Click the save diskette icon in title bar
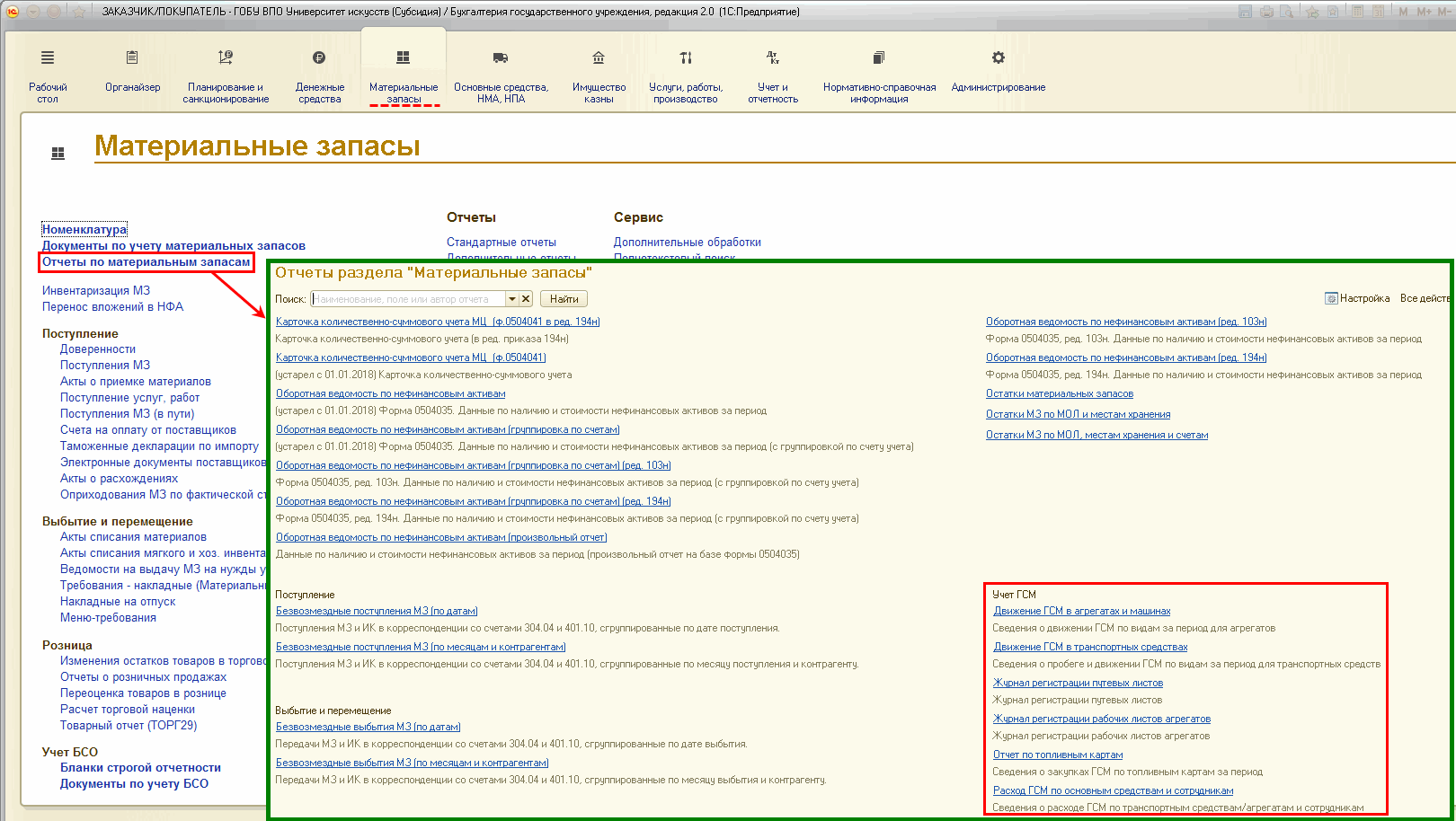 tap(1245, 12)
